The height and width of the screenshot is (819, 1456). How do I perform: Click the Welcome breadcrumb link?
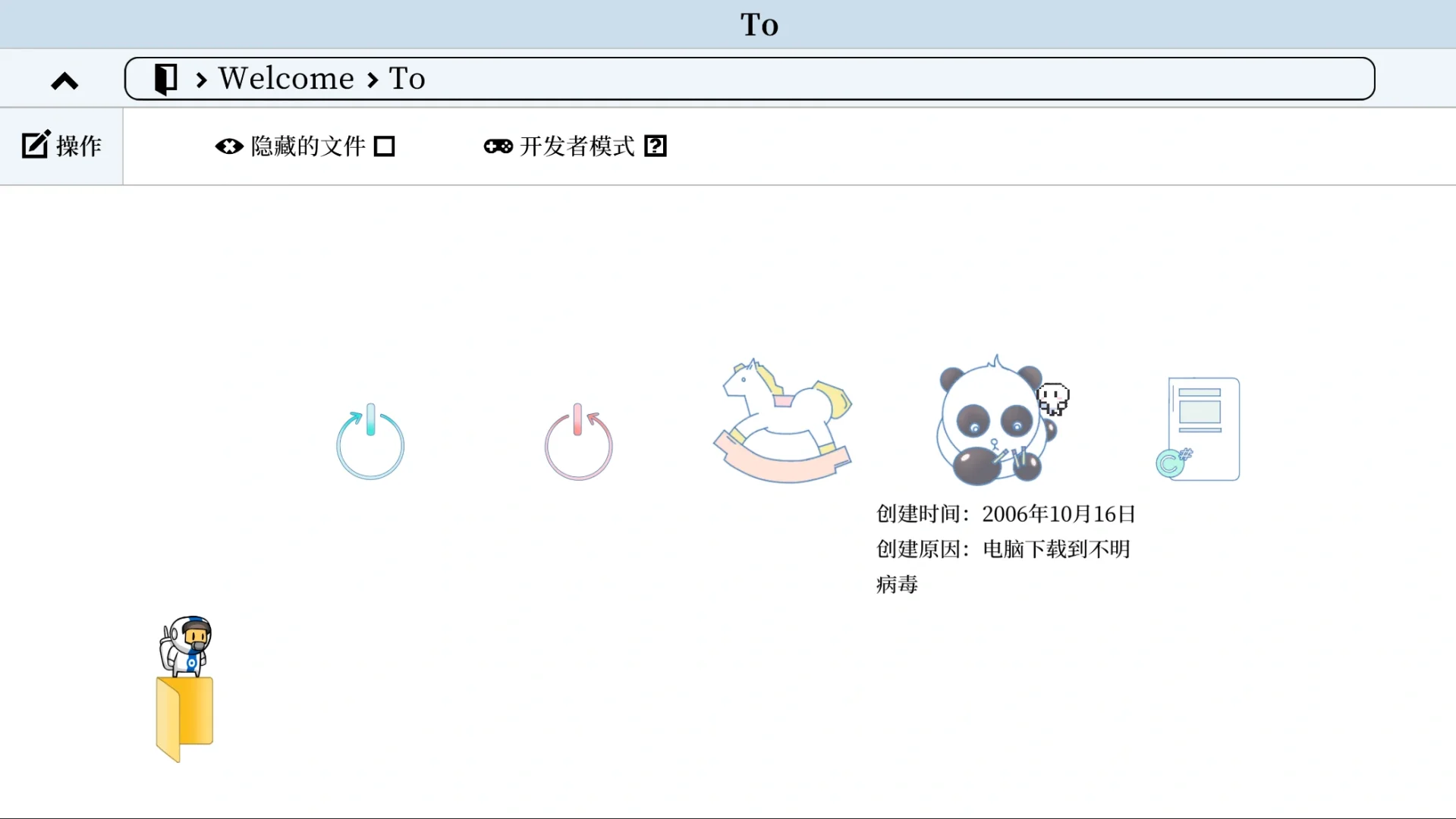286,78
